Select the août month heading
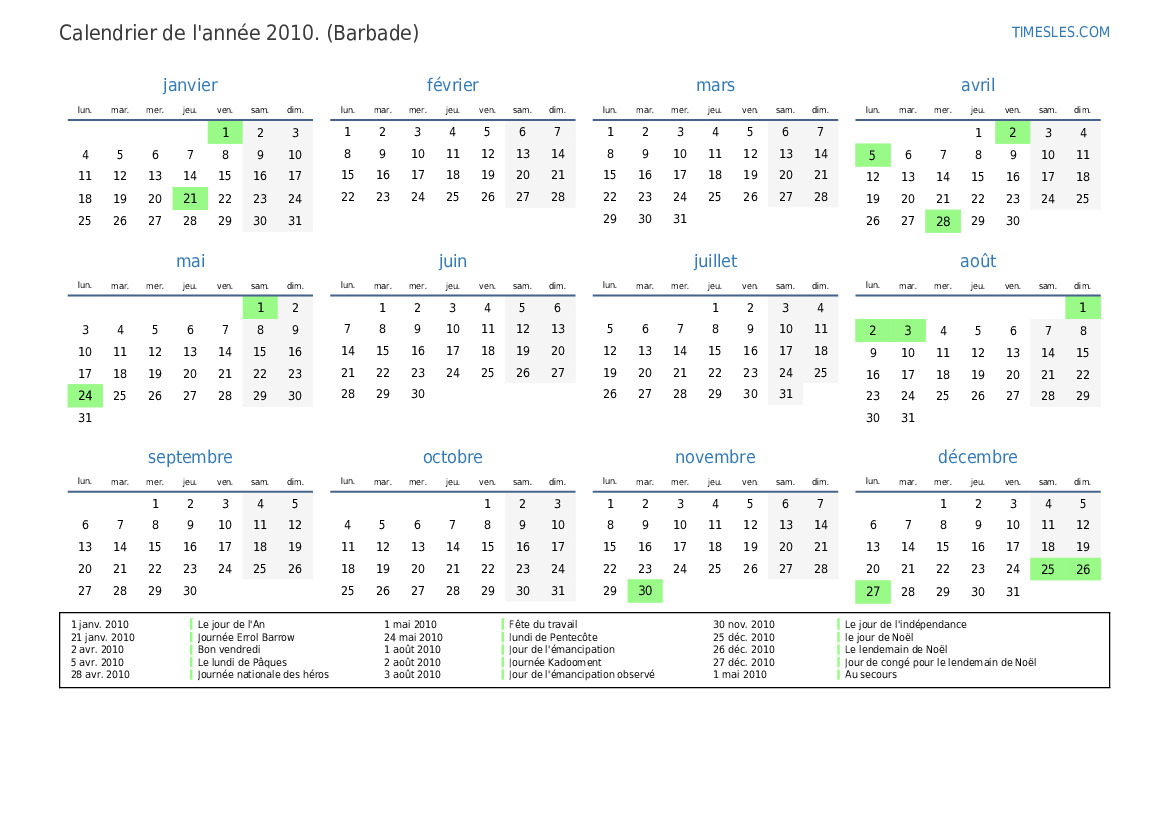The height and width of the screenshot is (827, 1169). pos(977,261)
